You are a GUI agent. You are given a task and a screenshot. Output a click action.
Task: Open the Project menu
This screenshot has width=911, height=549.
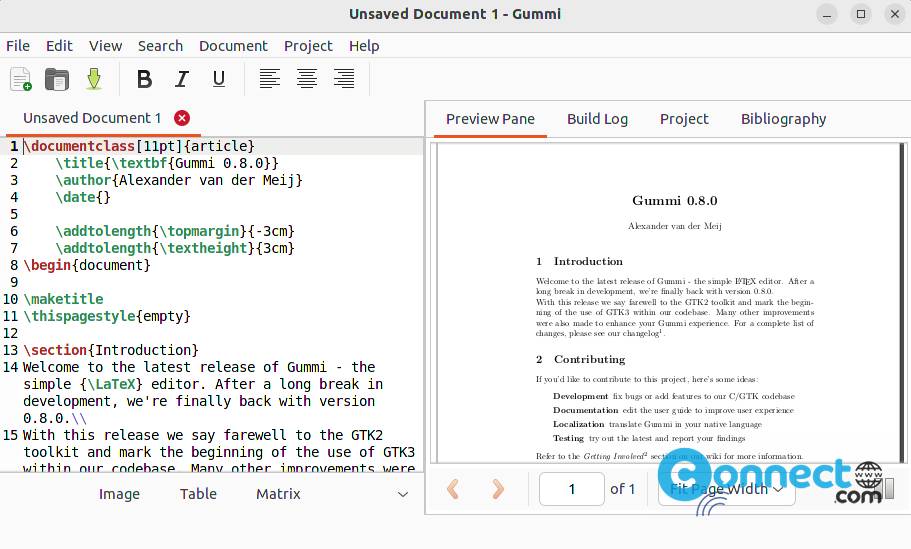(308, 46)
